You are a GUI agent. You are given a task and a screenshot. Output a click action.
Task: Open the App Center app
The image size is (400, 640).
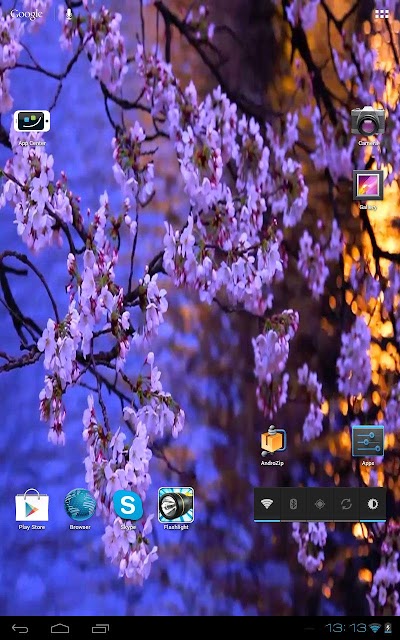click(32, 127)
